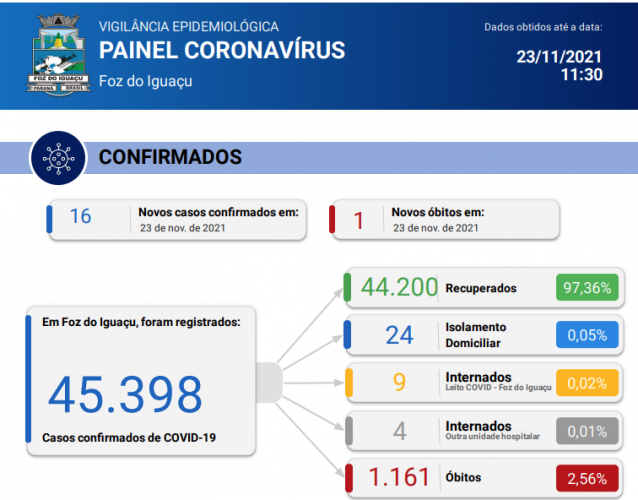Click the total 45.398 figure
This screenshot has width=638, height=500.
[x=125, y=395]
